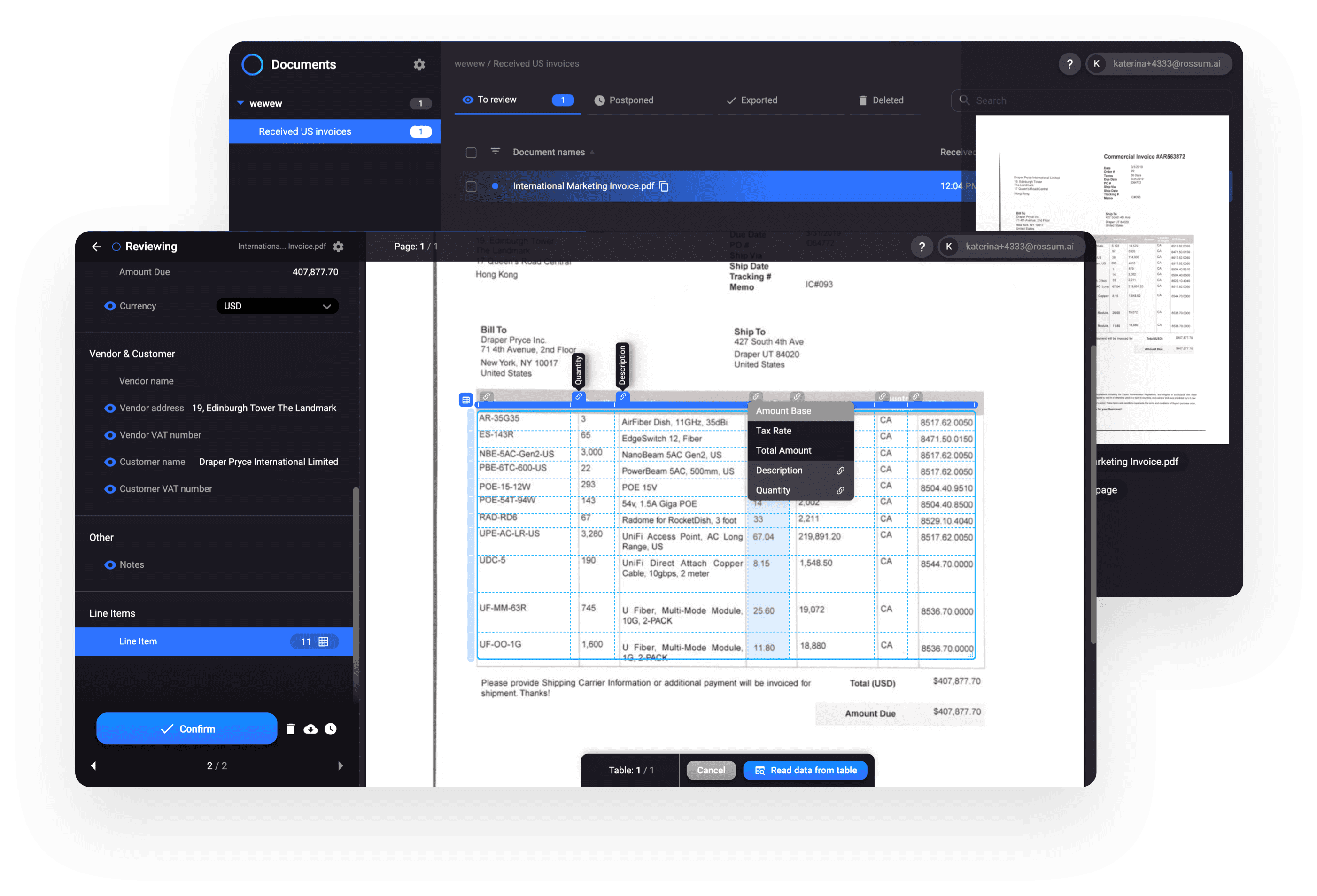Click the Vendor address value 19, Edinburgh Tower

[263, 408]
